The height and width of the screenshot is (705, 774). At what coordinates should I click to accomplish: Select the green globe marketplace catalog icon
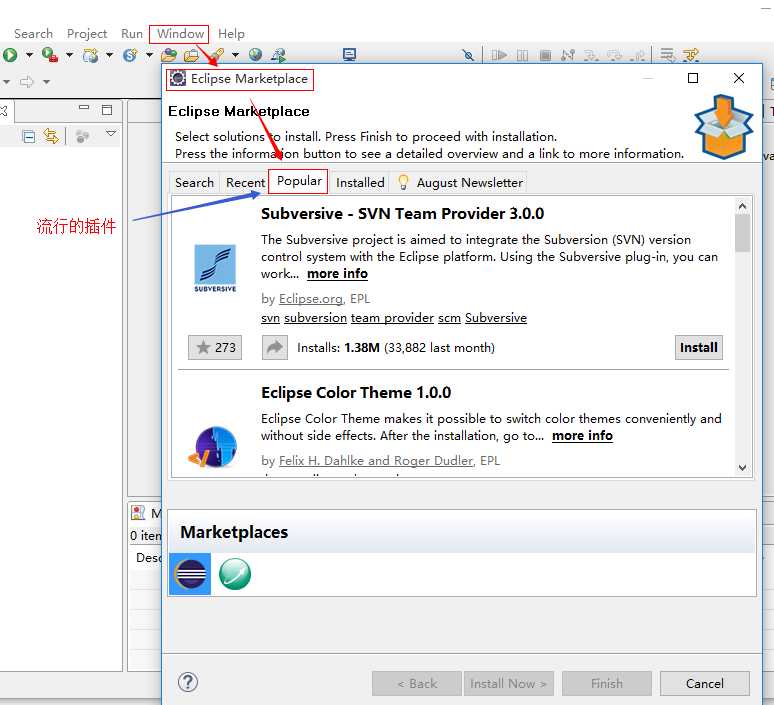pos(234,574)
